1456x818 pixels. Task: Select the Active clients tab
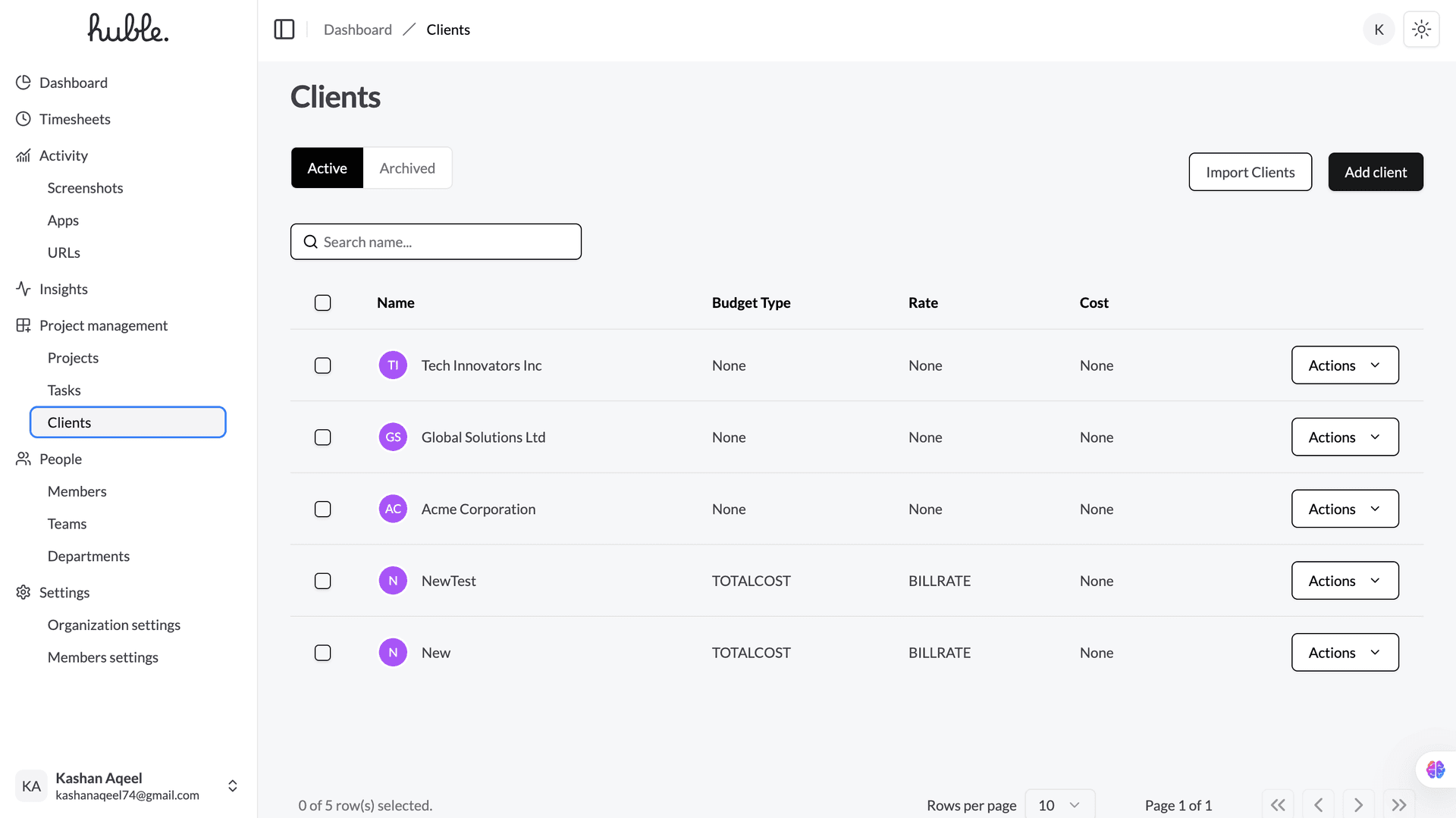[x=327, y=168]
